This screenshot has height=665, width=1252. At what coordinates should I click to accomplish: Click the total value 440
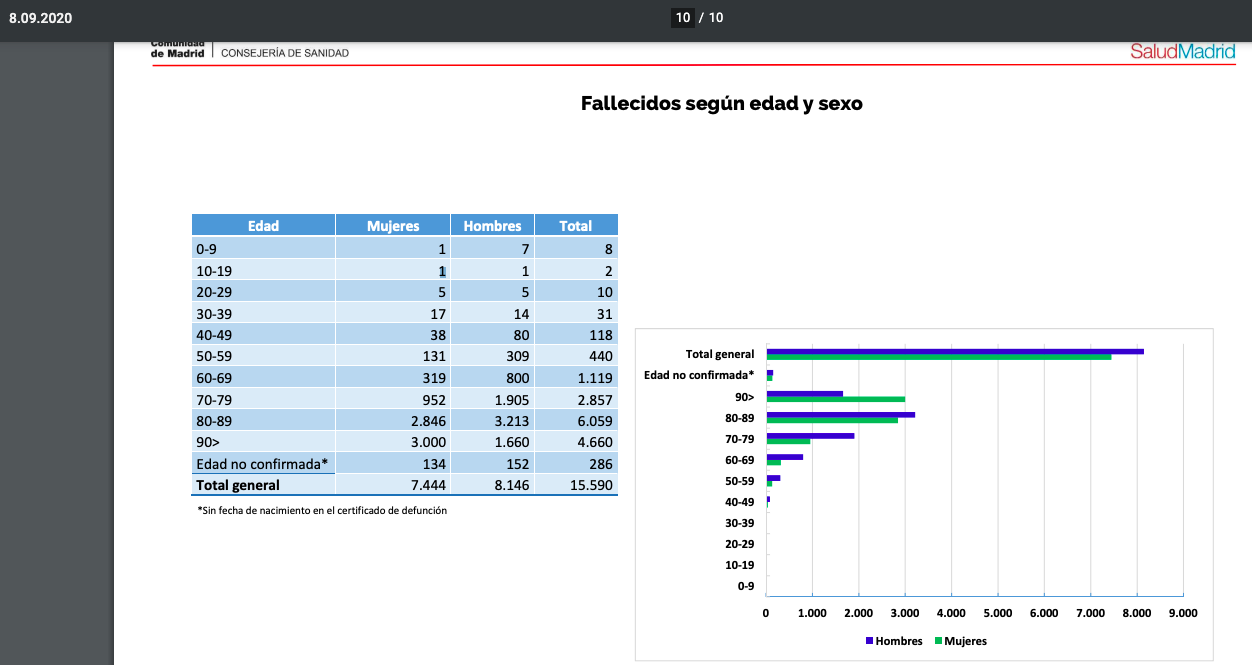pyautogui.click(x=600, y=356)
